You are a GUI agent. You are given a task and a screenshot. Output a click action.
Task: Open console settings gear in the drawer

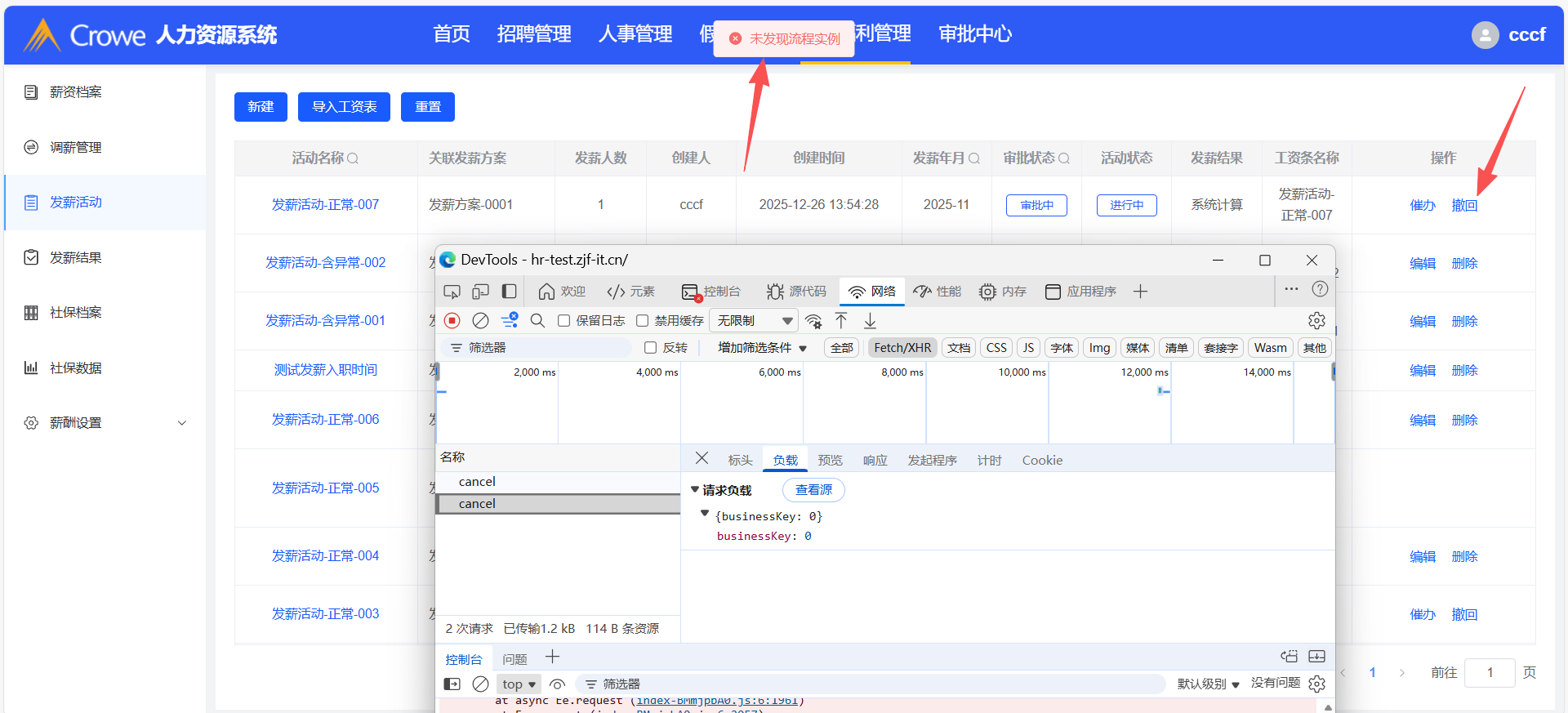(x=1316, y=684)
